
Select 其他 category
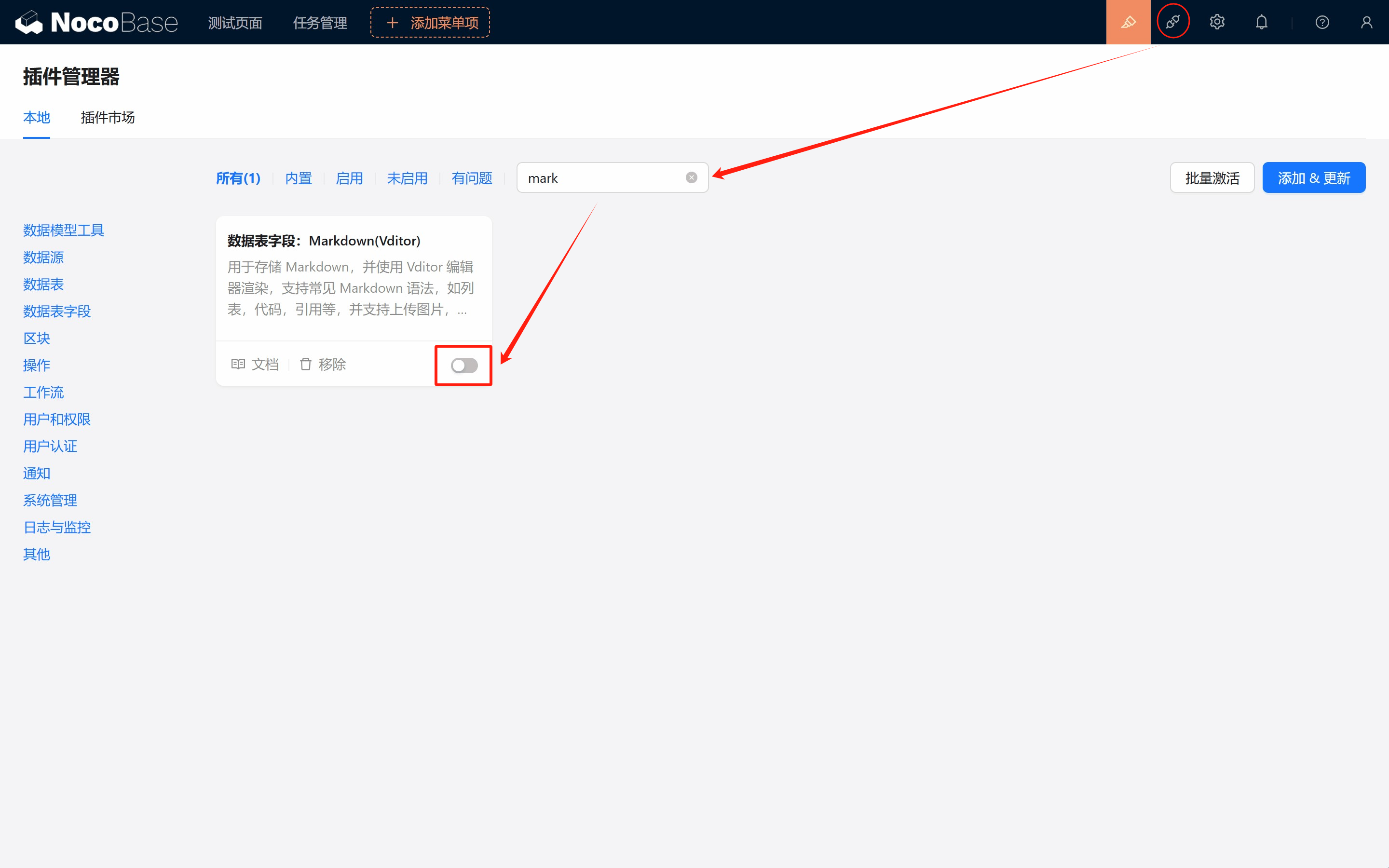pos(36,554)
